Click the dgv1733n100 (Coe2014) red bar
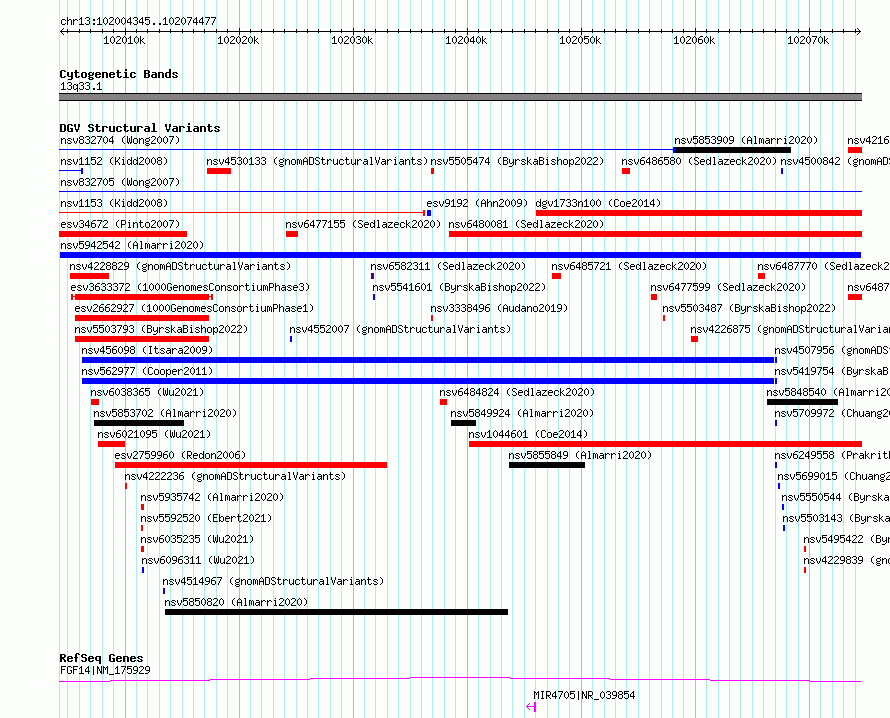The image size is (890, 718). (x=699, y=213)
